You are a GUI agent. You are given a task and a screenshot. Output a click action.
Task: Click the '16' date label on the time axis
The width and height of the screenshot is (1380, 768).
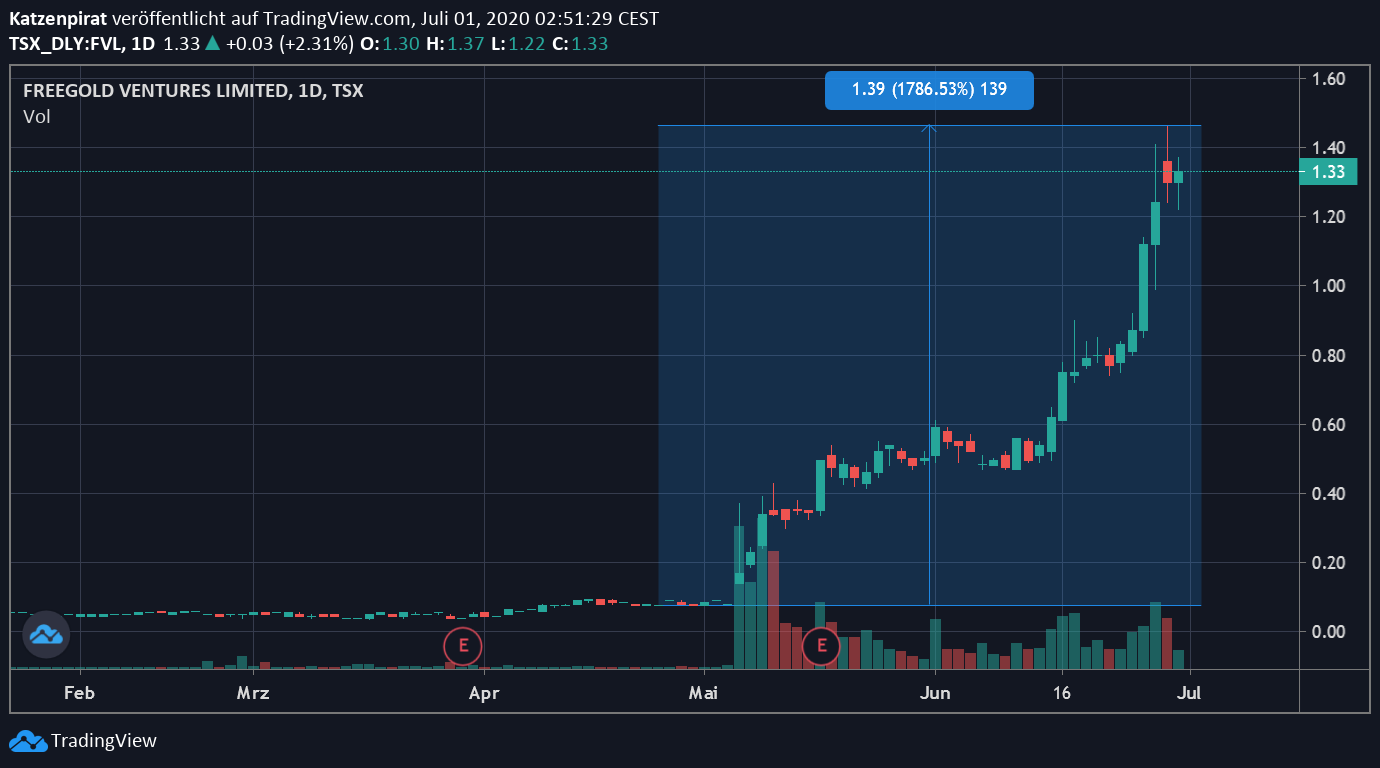(1061, 692)
